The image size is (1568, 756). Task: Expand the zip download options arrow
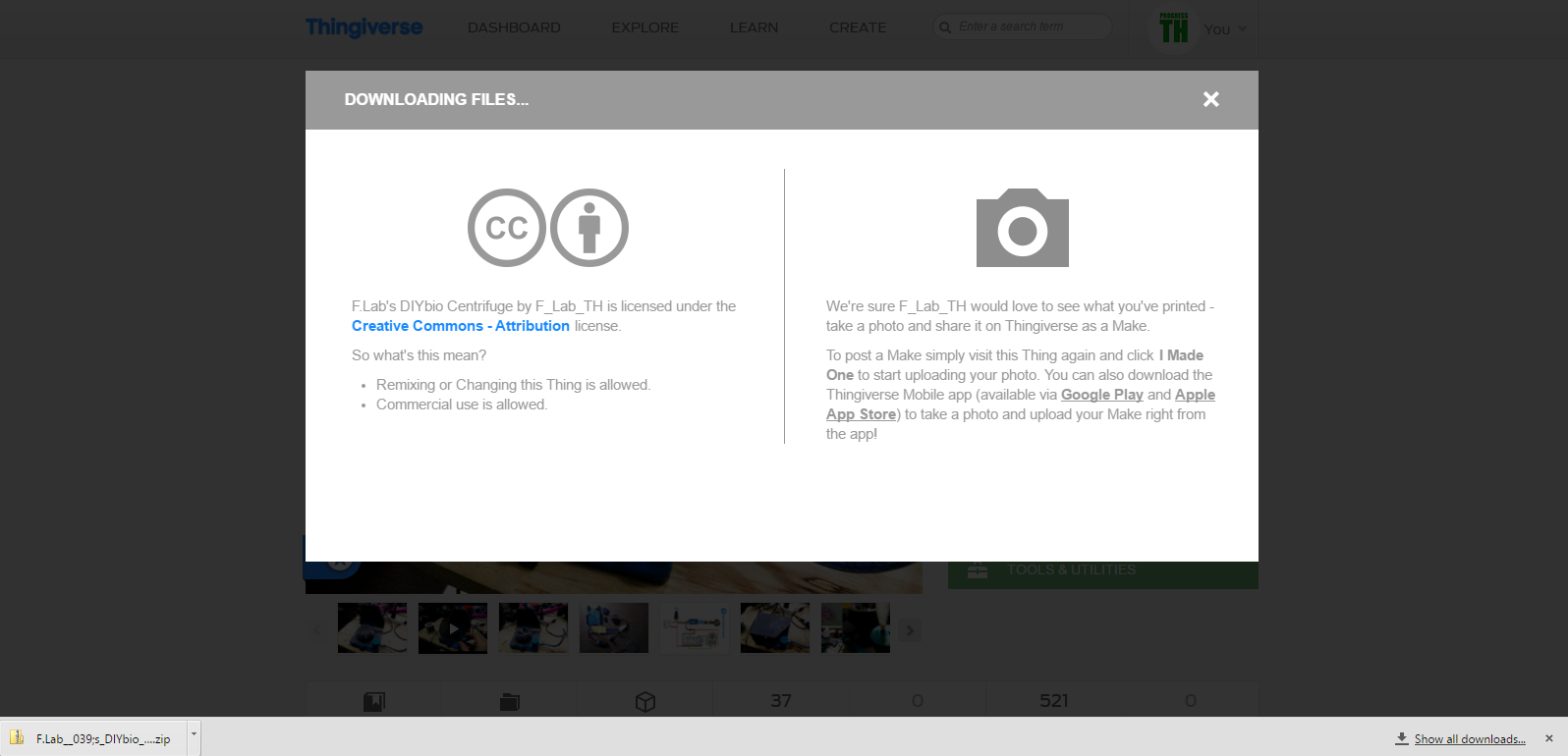pyautogui.click(x=194, y=735)
